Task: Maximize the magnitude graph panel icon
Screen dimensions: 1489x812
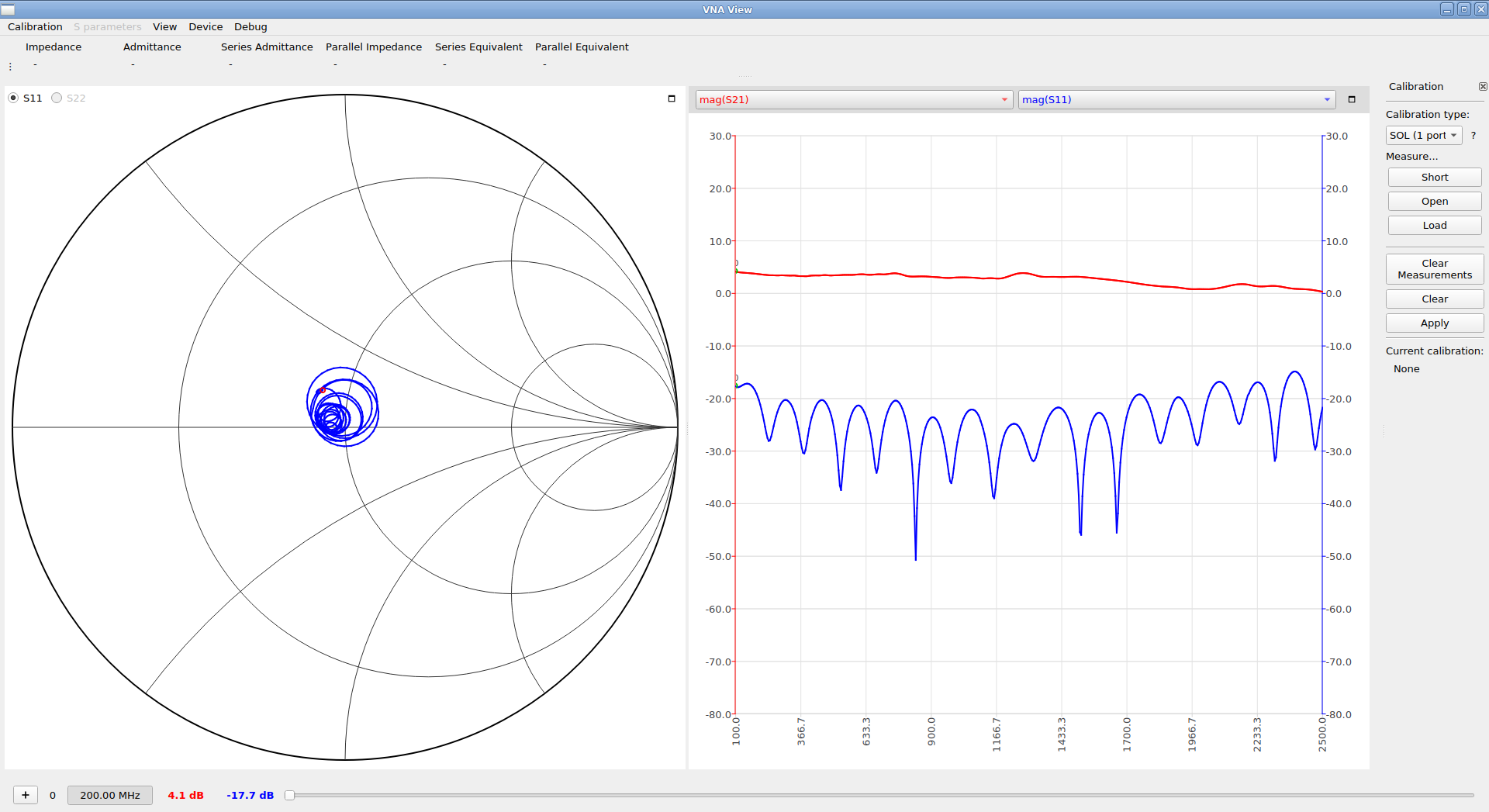Action: (x=1352, y=99)
